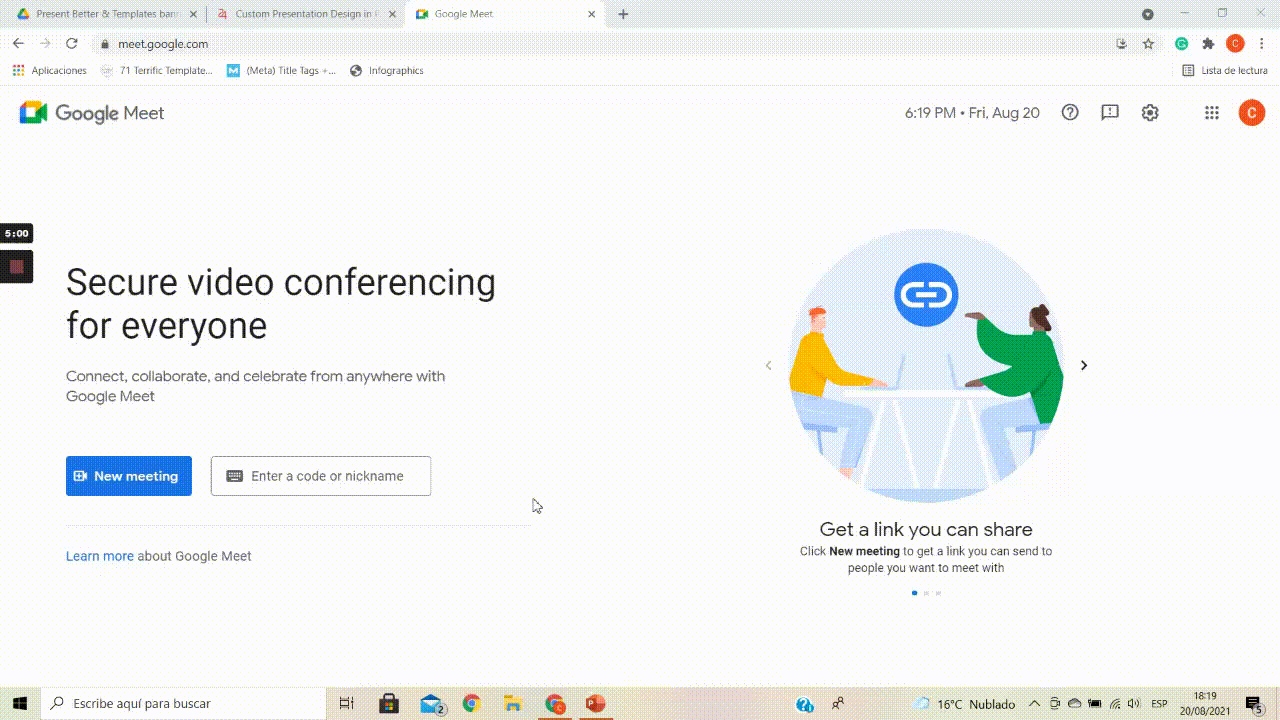Go forward in browser history
Viewport: 1280px width, 720px height.
(45, 43)
